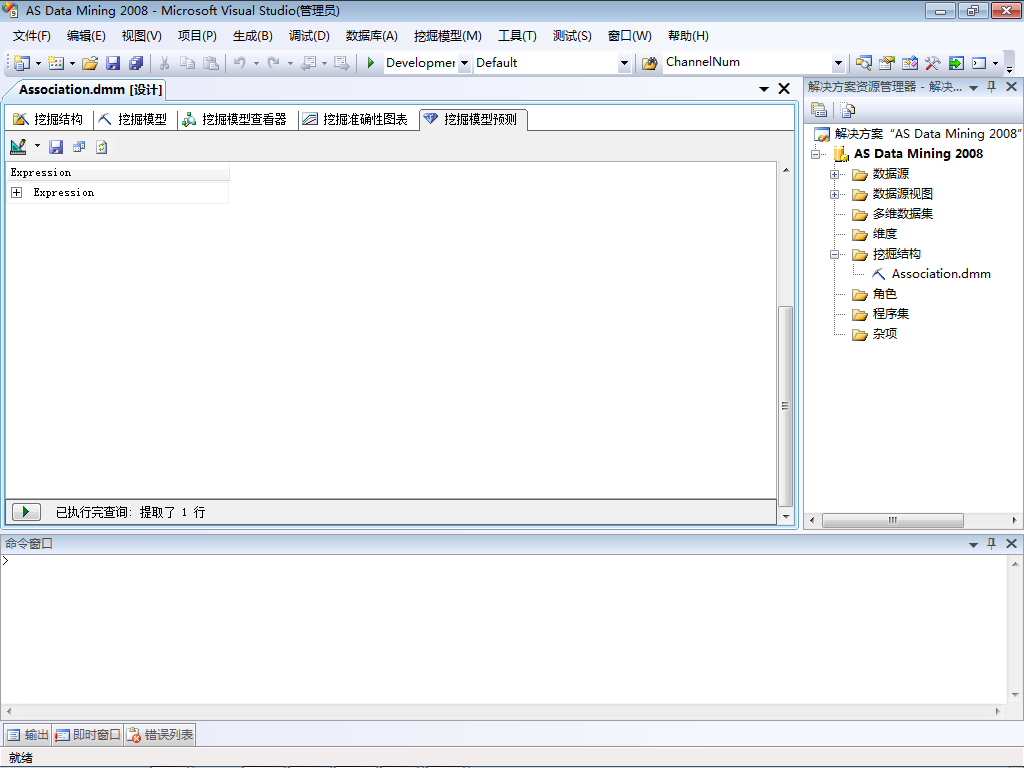1024x768 pixels.
Task: Click the Add New Item toolbar icon
Action: [56, 63]
